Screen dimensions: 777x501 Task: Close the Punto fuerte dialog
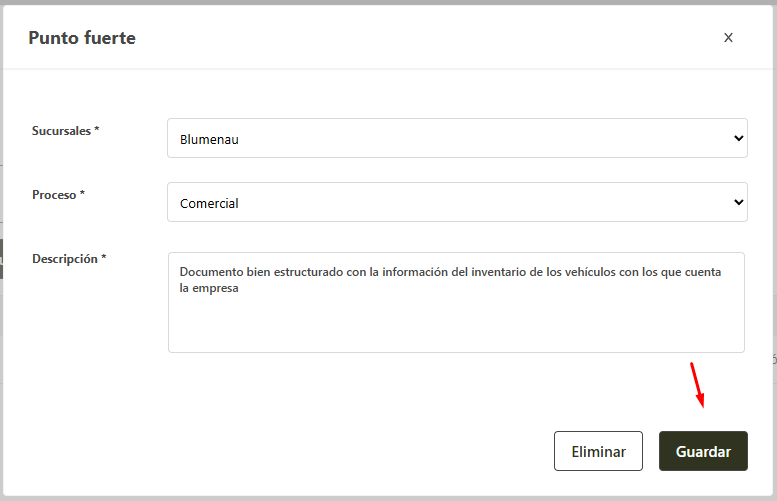(728, 38)
